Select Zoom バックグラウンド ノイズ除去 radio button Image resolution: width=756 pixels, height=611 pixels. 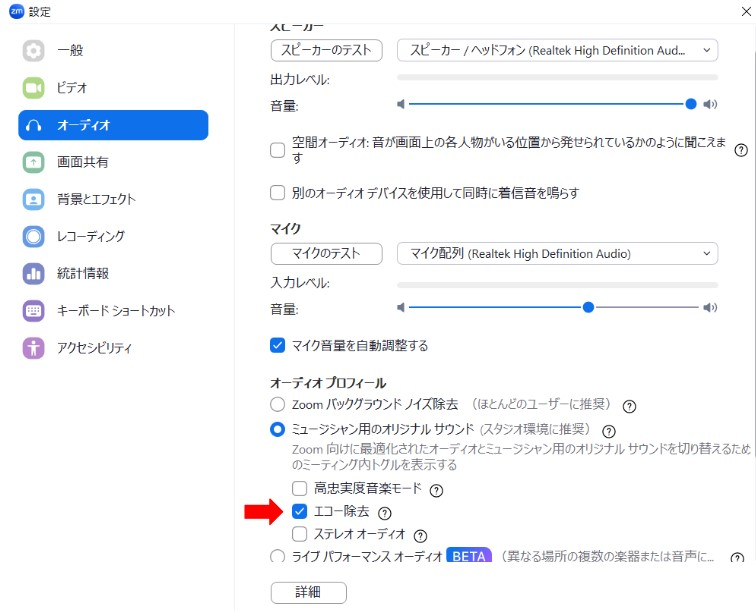click(x=278, y=404)
